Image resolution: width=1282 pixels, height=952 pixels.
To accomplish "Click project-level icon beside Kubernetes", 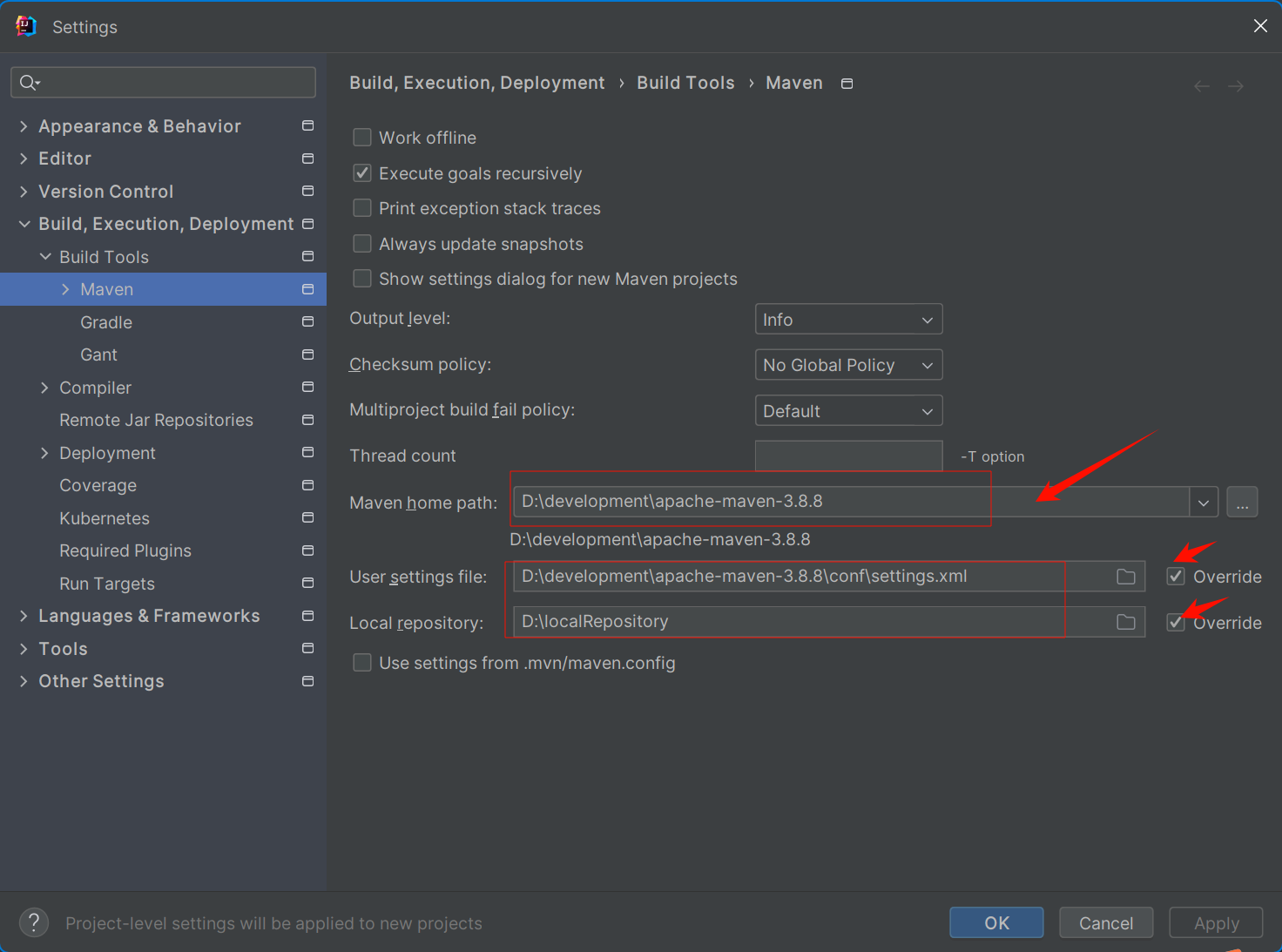I will 307,517.
